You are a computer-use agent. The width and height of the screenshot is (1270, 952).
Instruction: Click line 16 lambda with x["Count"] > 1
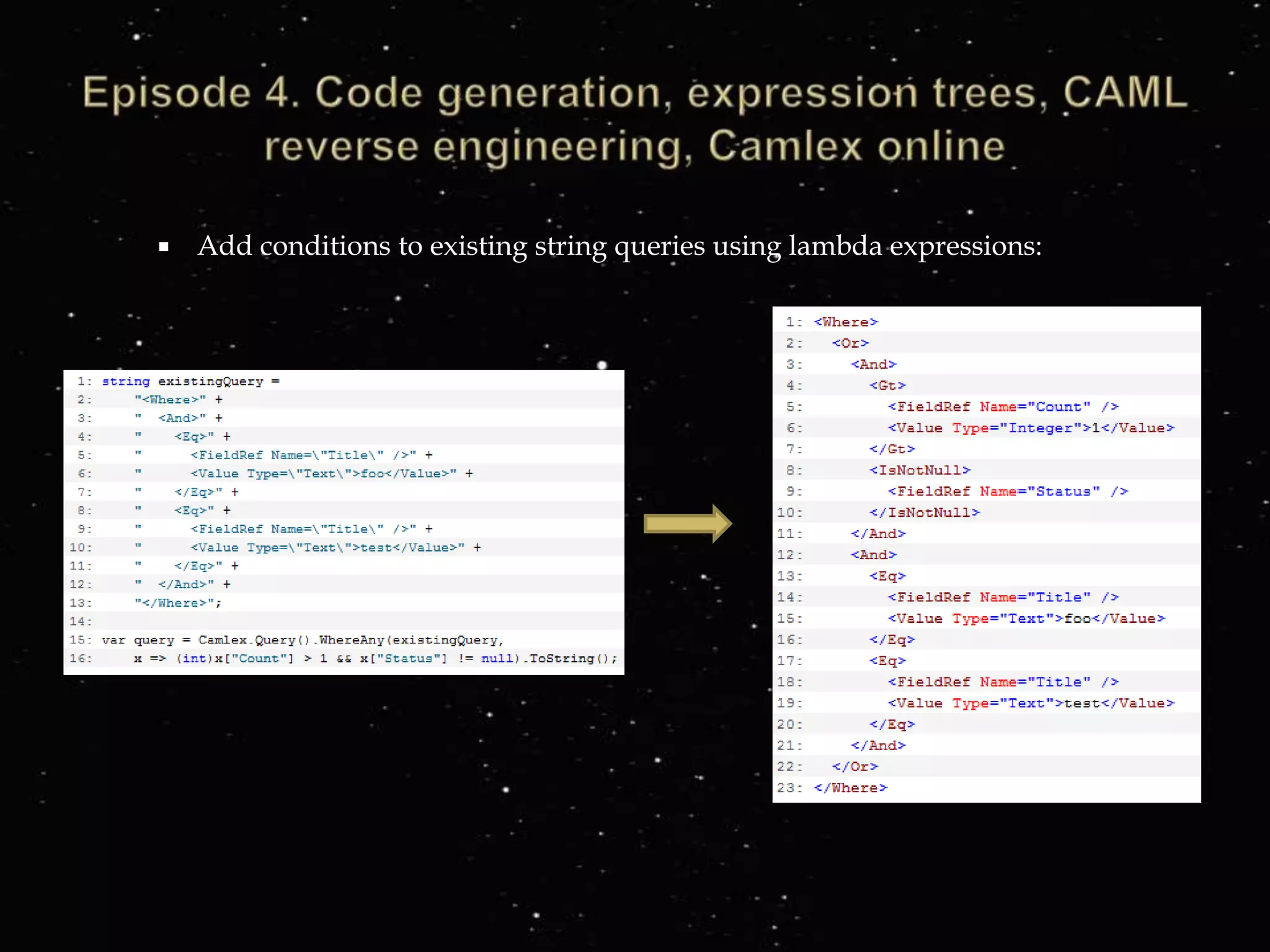376,658
